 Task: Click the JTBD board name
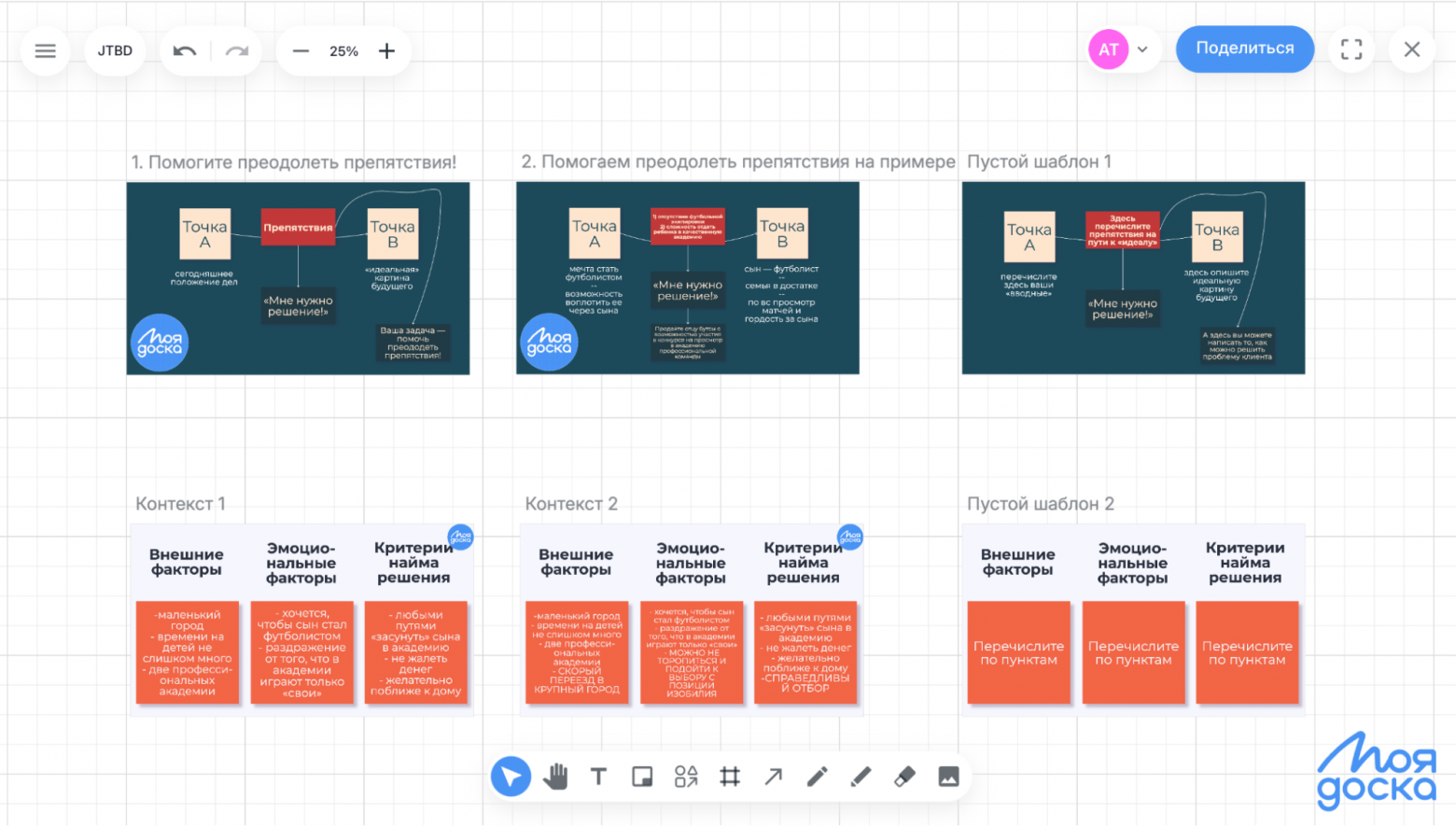coord(115,50)
